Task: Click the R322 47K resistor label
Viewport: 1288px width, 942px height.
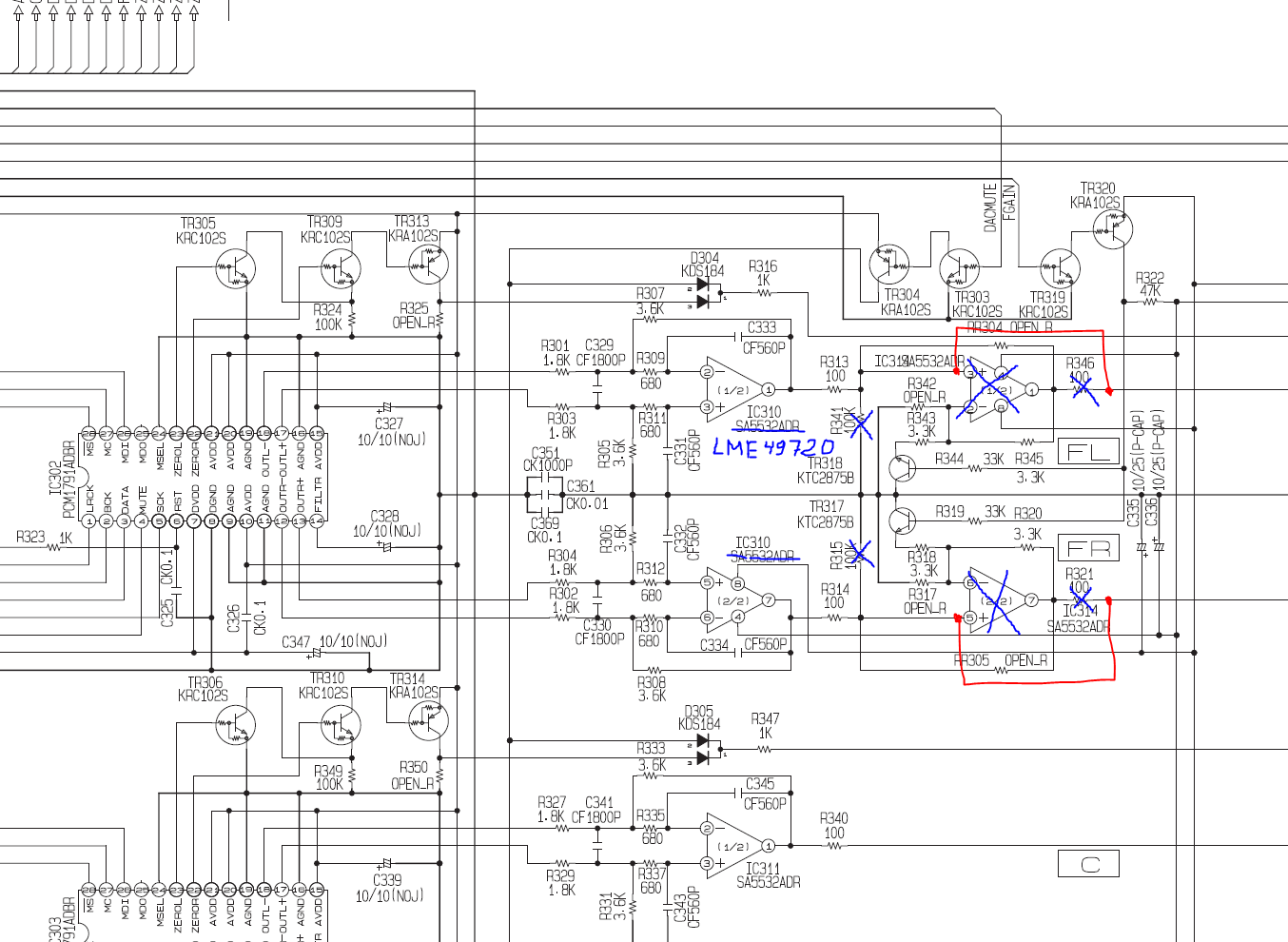Action: click(1149, 284)
